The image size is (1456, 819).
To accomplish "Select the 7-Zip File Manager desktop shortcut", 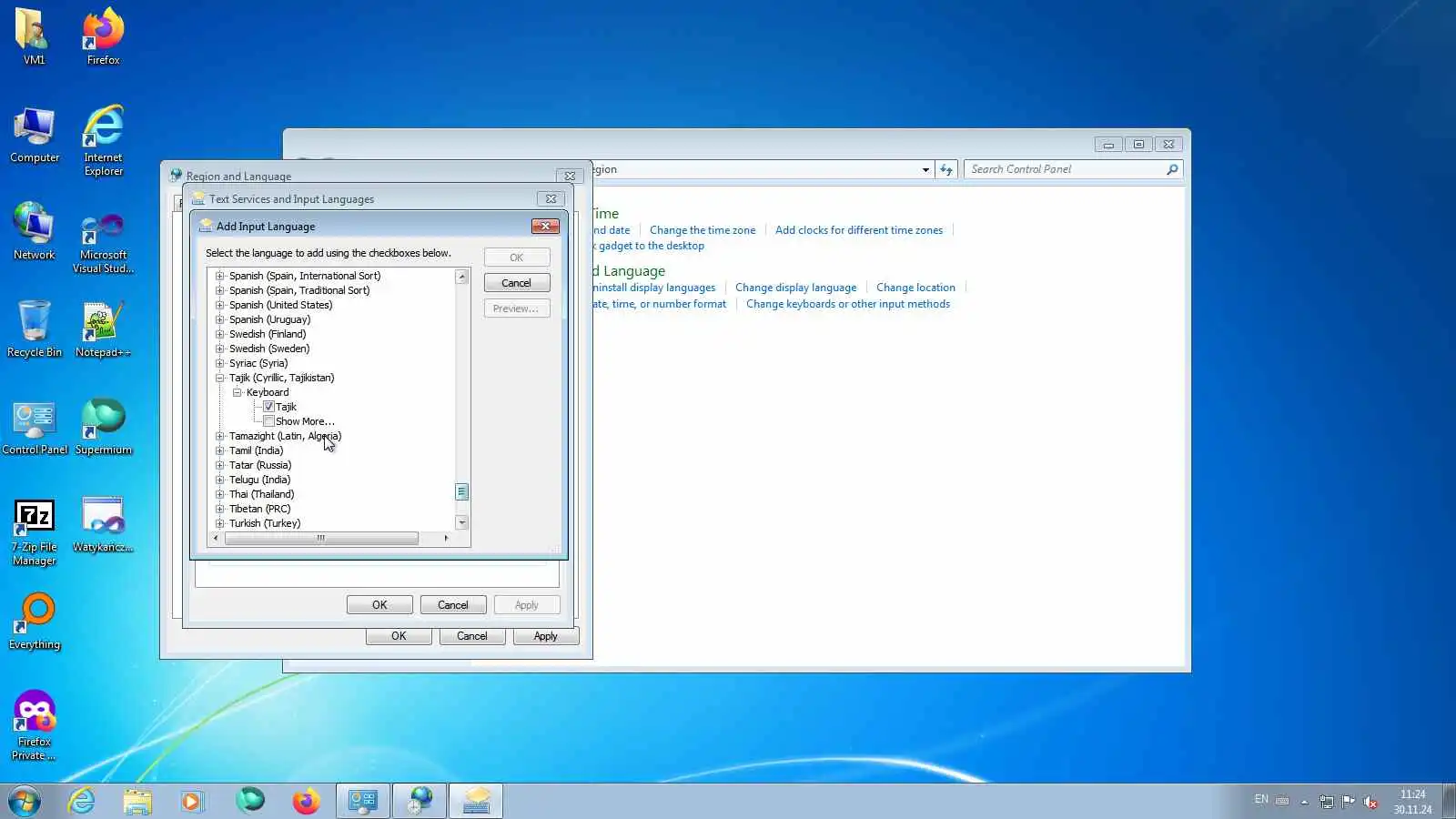I will pyautogui.click(x=34, y=532).
